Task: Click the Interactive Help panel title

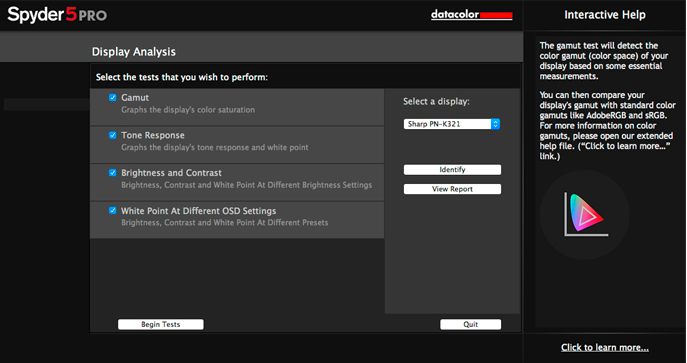Action: (605, 15)
